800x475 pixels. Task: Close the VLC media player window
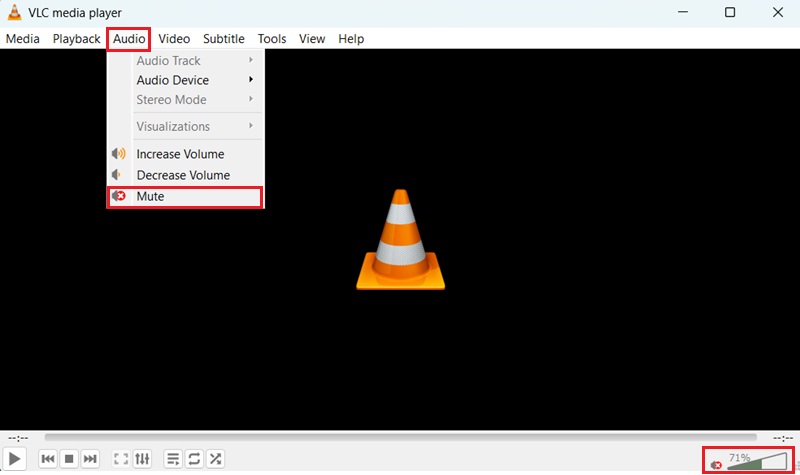tap(778, 12)
